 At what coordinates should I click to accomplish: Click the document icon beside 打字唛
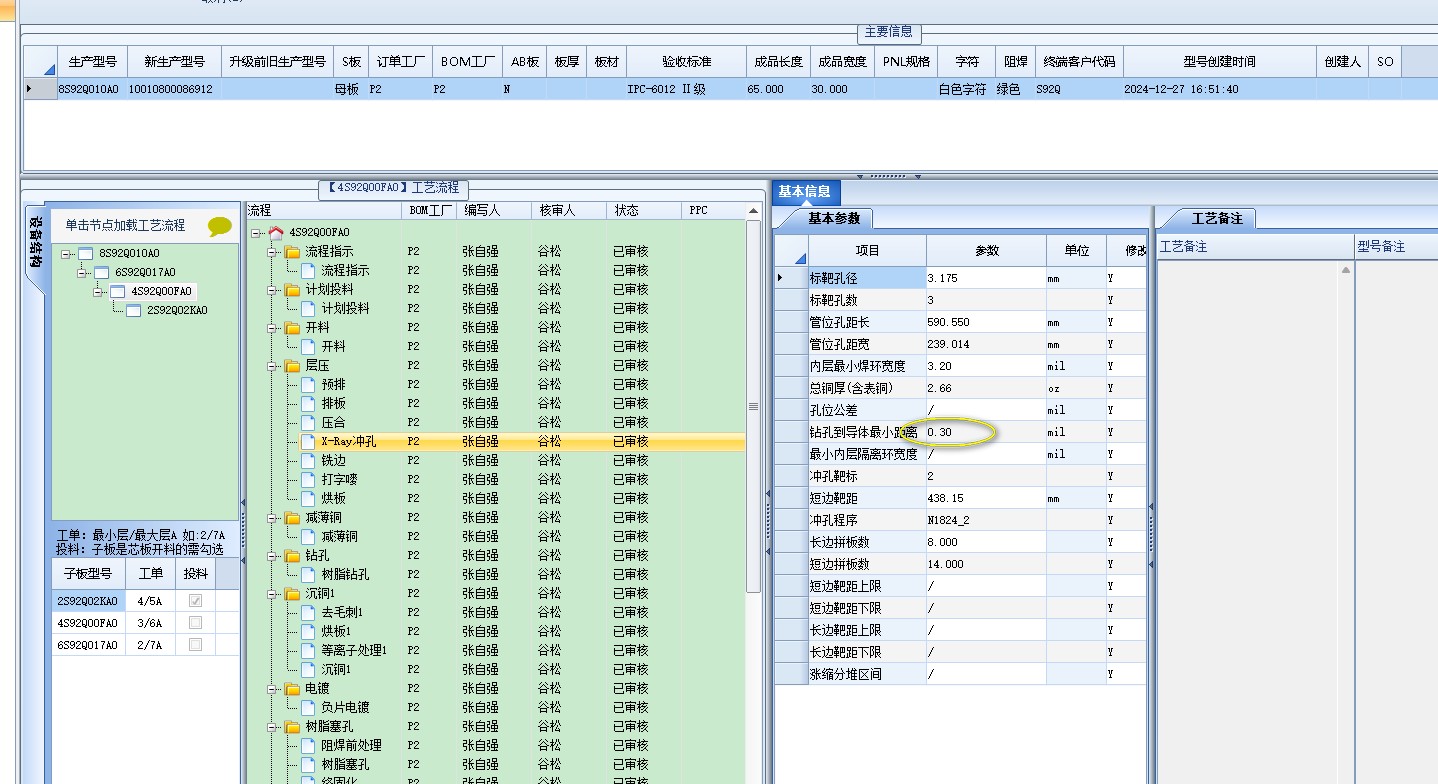point(308,479)
